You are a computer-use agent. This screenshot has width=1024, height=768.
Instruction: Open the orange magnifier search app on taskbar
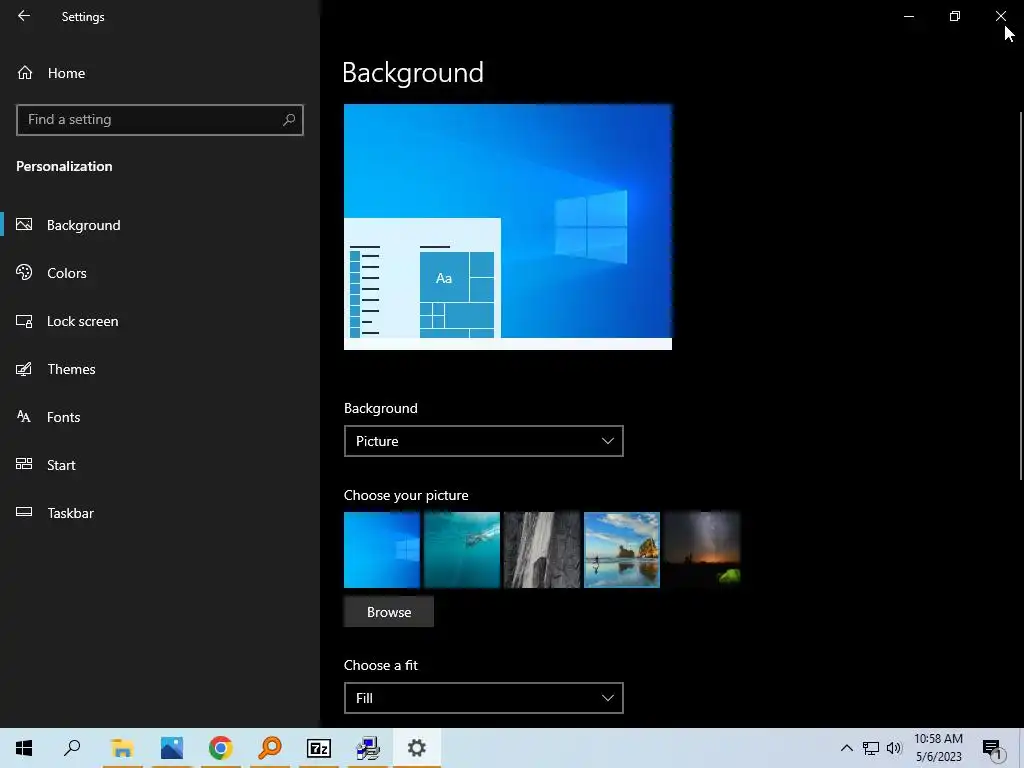(x=270, y=748)
